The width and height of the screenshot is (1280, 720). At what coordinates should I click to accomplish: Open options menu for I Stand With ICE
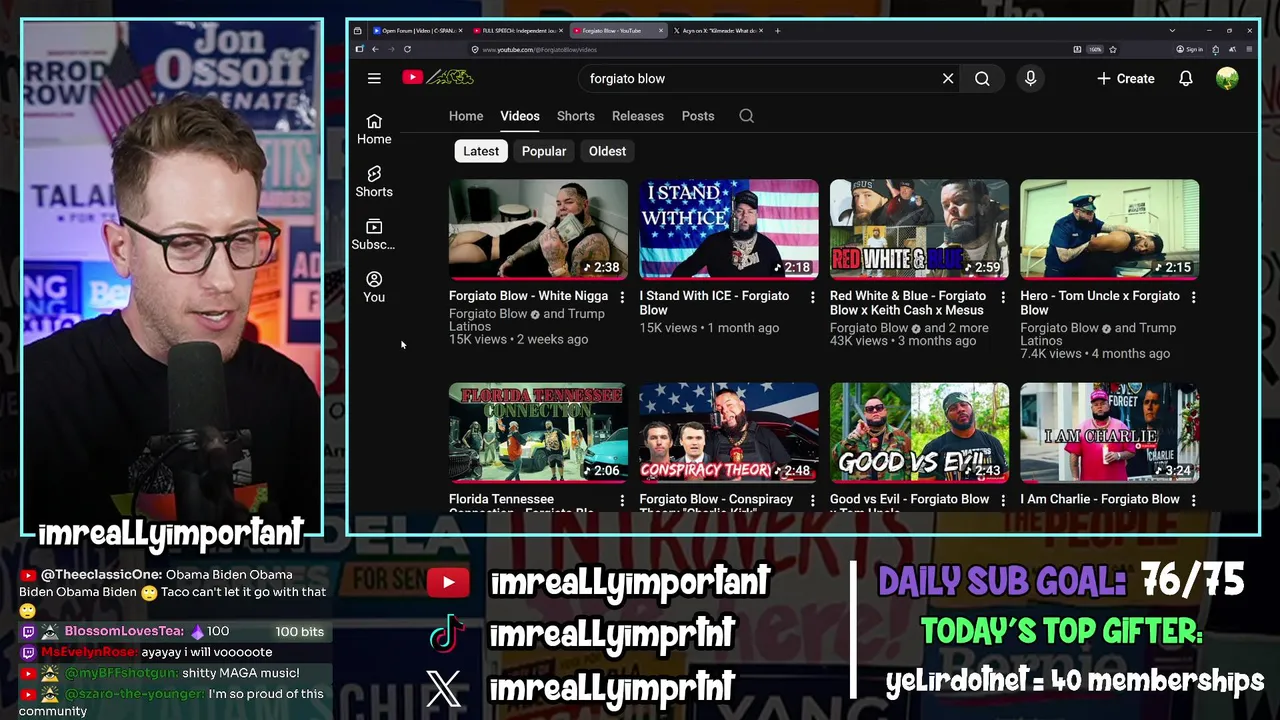pos(812,297)
